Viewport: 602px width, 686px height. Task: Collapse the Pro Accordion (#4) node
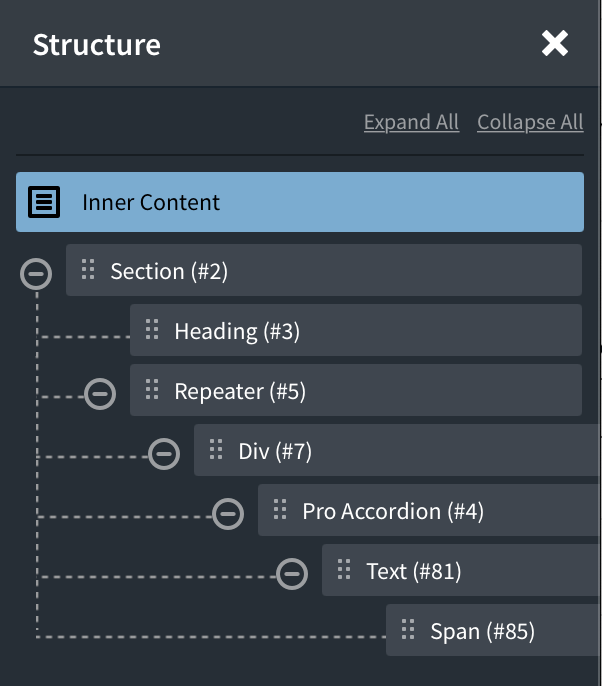(x=228, y=514)
